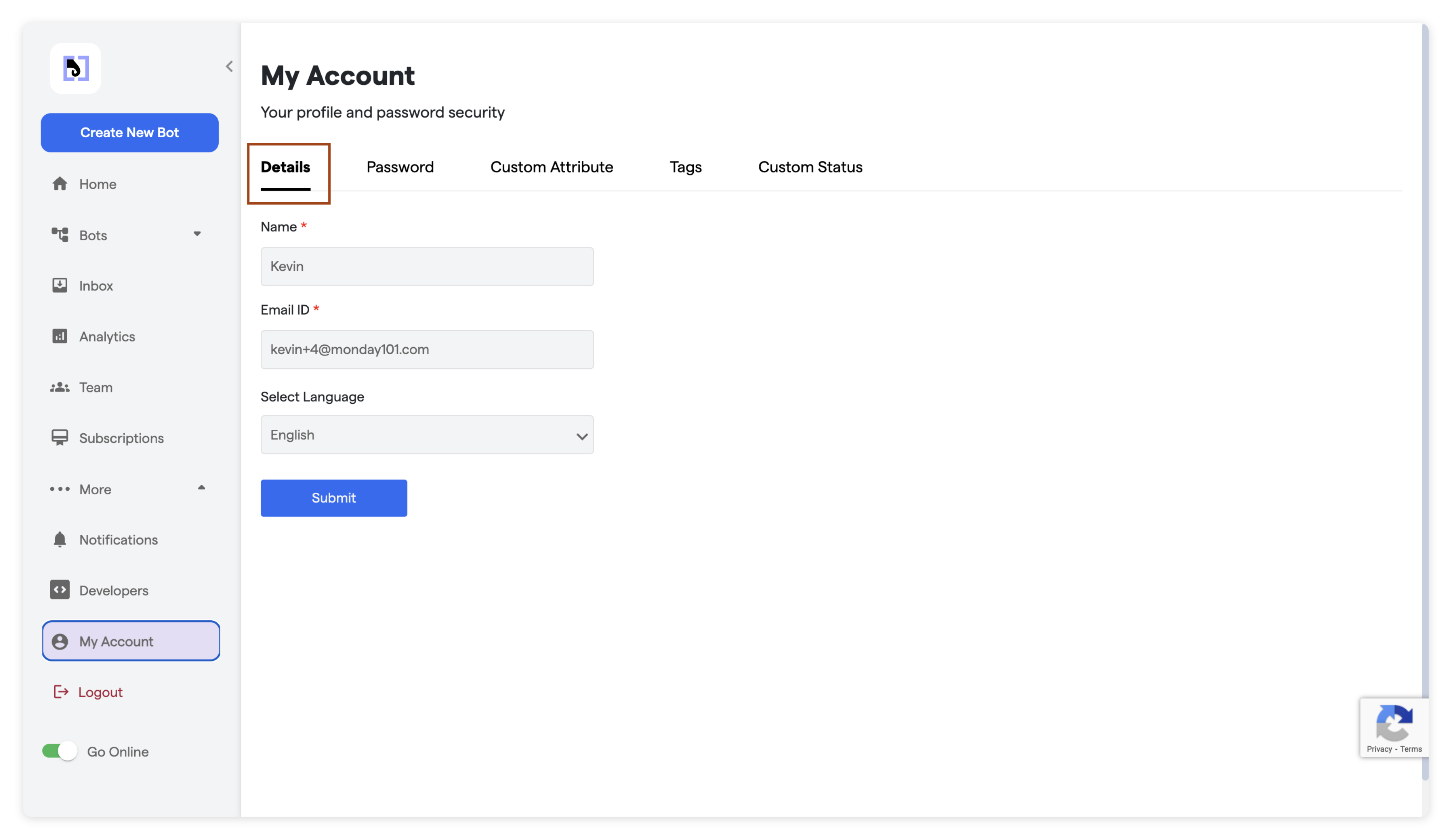Click the Logout exit icon
The height and width of the screenshot is (840, 1452).
tap(61, 692)
